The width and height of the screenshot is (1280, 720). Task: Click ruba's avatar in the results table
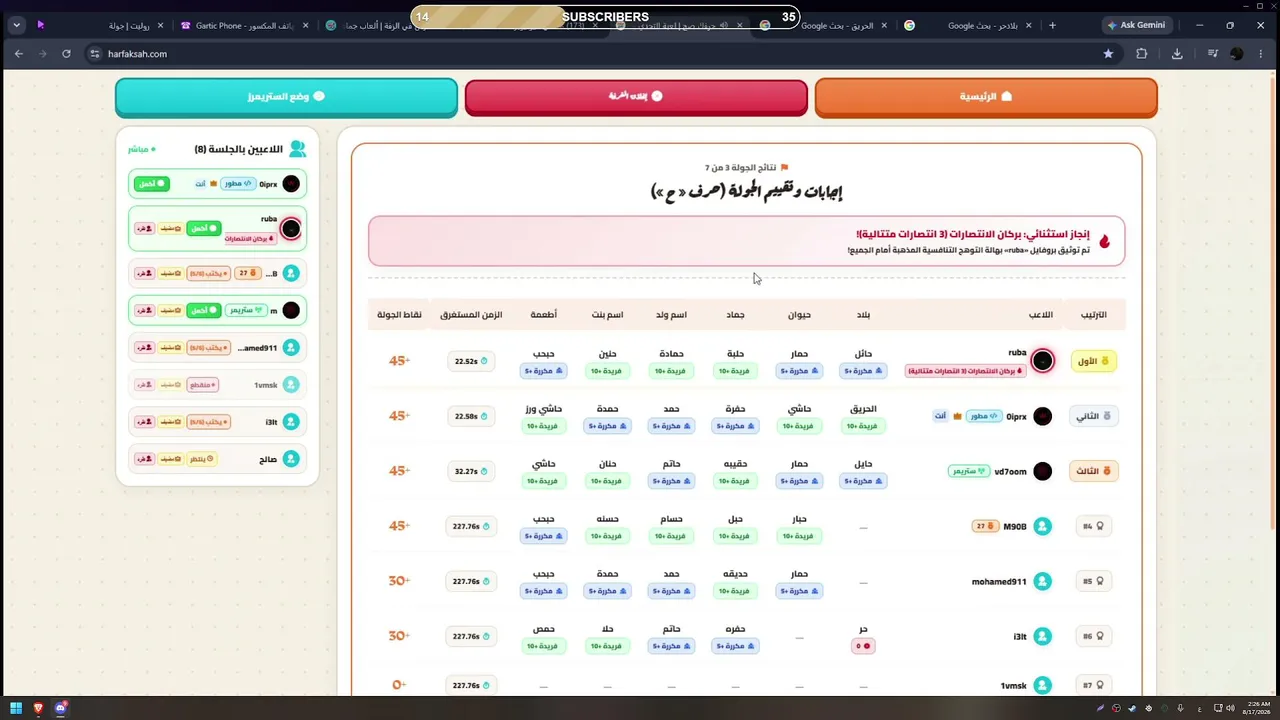pyautogui.click(x=1043, y=361)
